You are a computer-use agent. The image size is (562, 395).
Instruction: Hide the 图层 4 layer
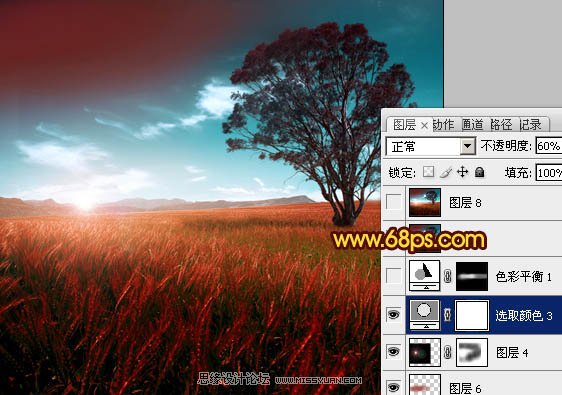coord(394,352)
